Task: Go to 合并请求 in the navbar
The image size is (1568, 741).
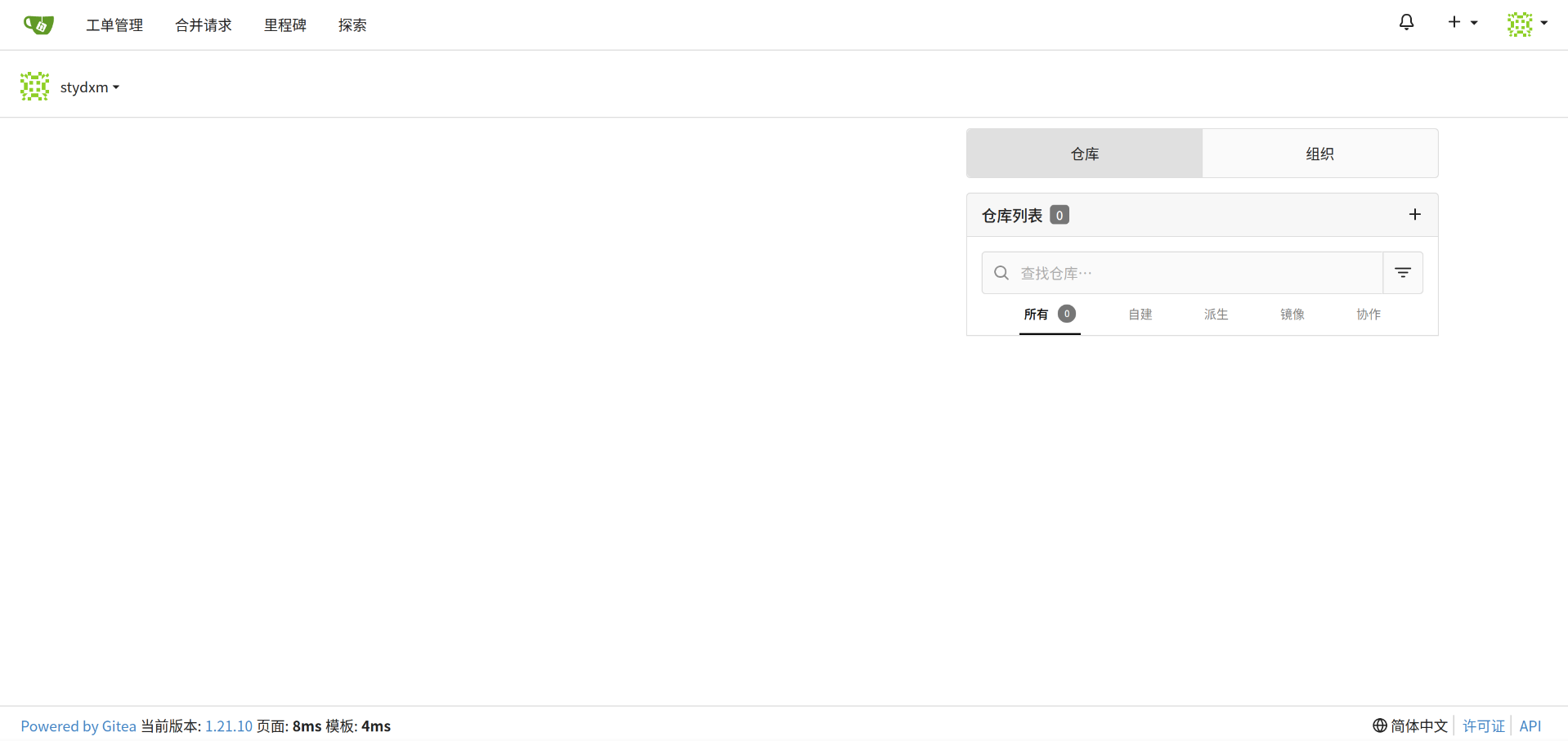Action: click(x=204, y=25)
